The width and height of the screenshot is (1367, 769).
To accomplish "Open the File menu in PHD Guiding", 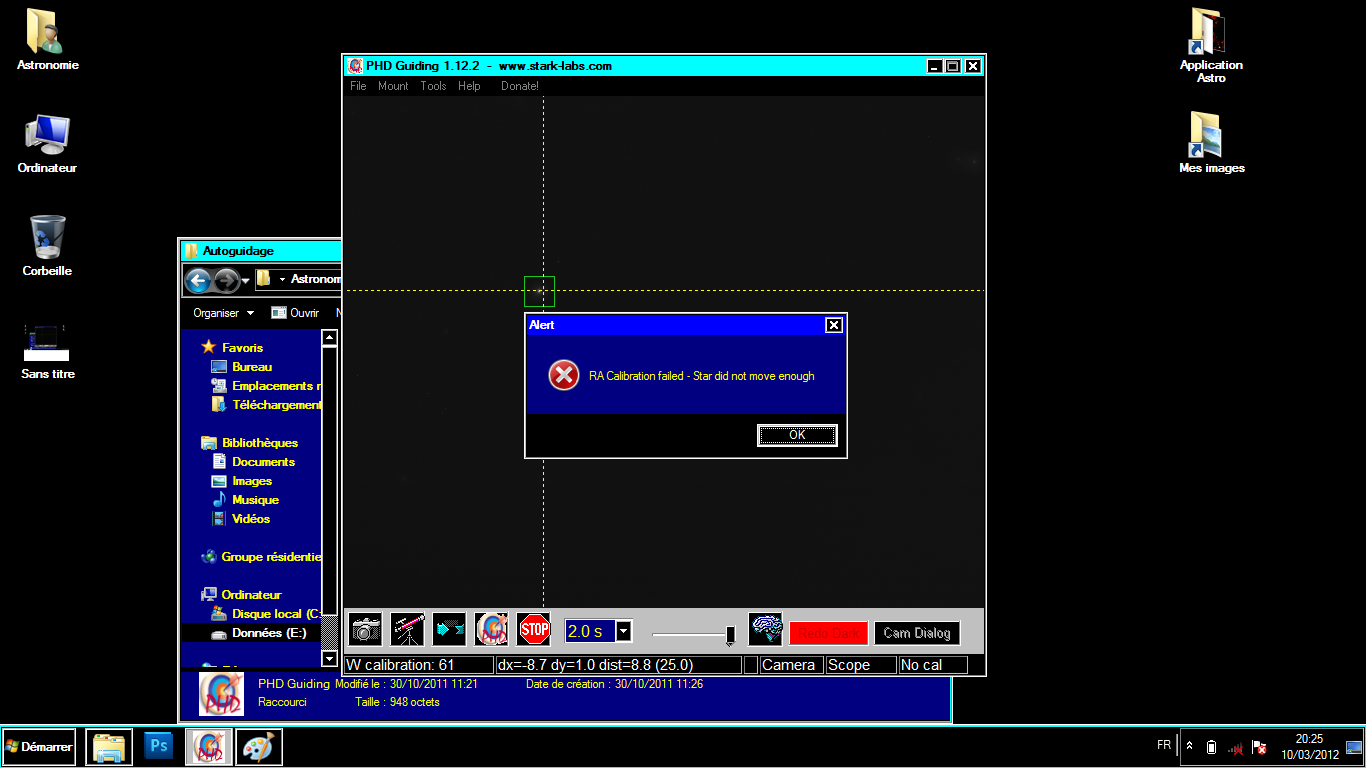I will click(x=358, y=86).
